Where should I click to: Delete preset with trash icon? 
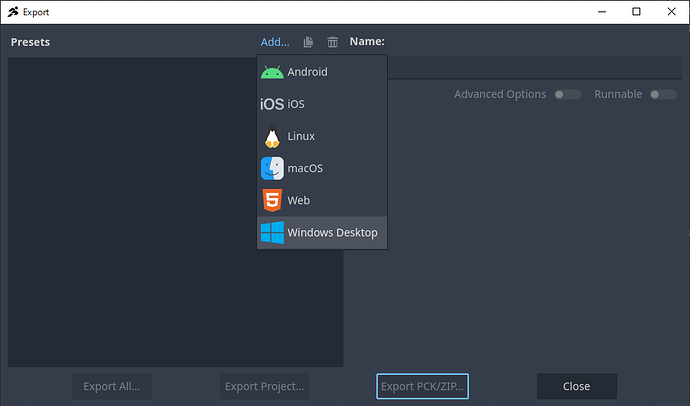(x=332, y=42)
